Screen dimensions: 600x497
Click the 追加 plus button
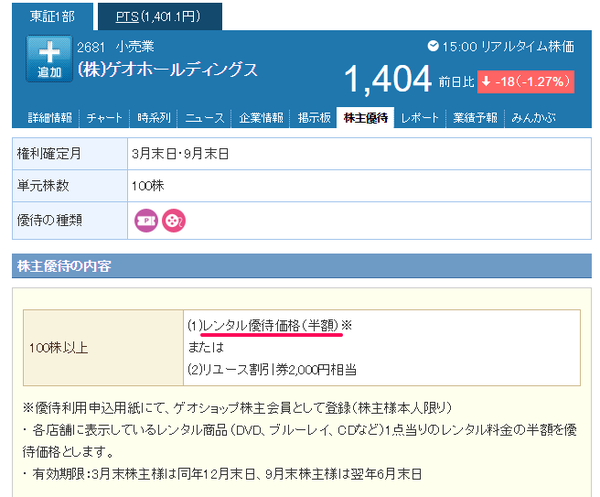(x=49, y=59)
